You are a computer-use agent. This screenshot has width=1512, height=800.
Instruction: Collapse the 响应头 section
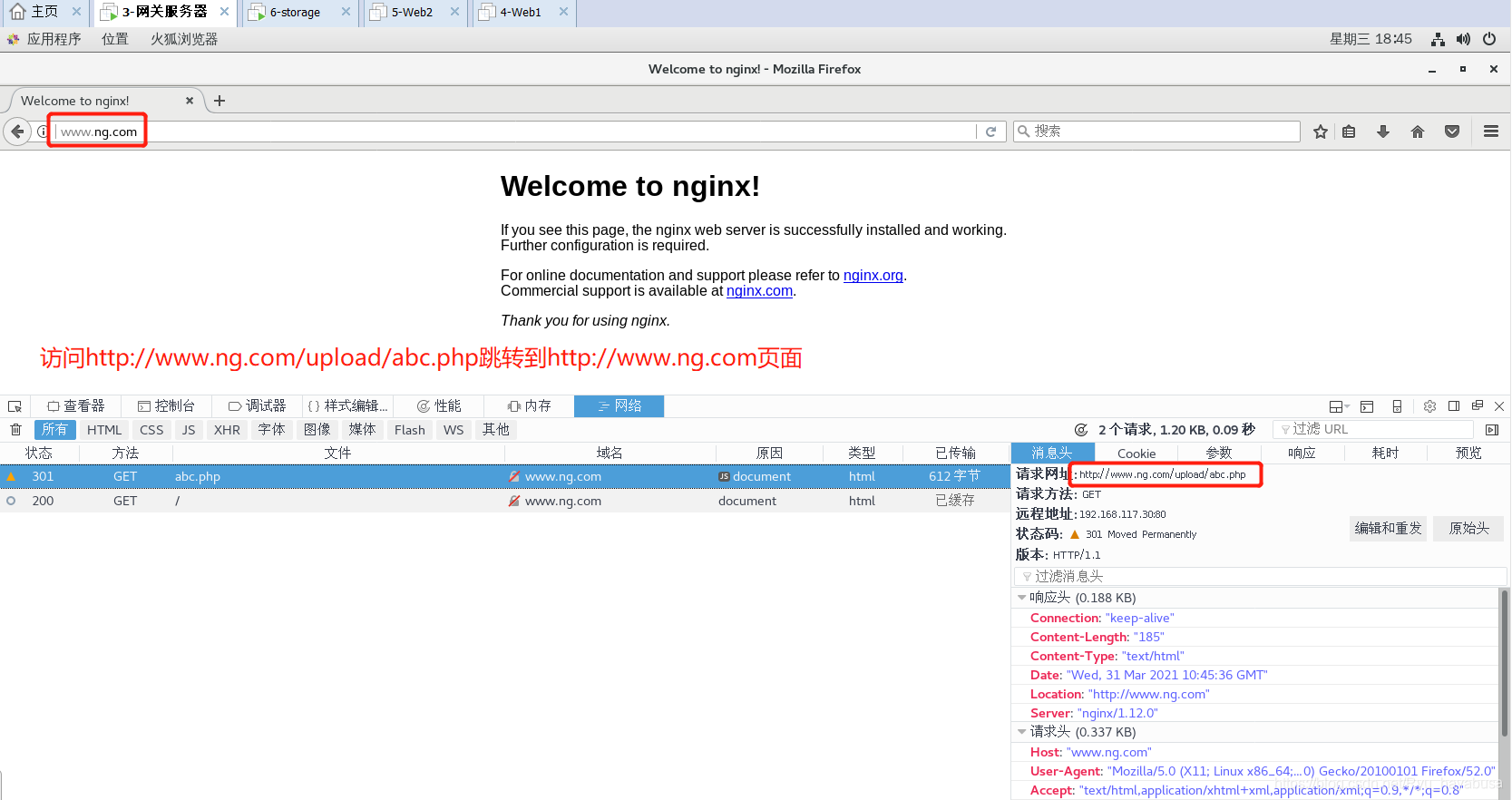pos(1022,598)
